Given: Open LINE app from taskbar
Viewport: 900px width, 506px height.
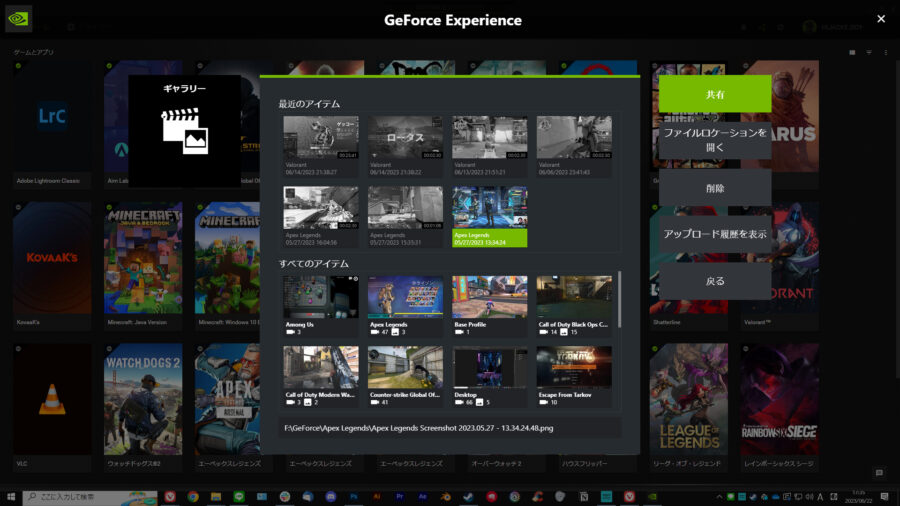Looking at the screenshot, I should 239,497.
